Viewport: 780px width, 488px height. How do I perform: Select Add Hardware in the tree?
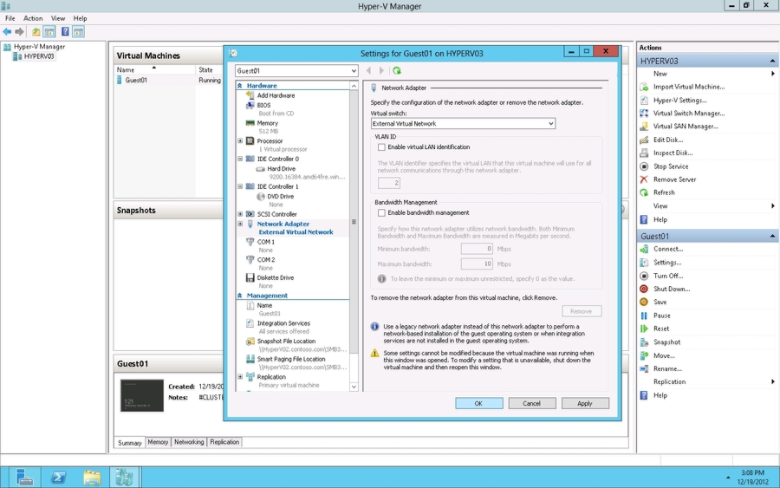pyautogui.click(x=276, y=96)
